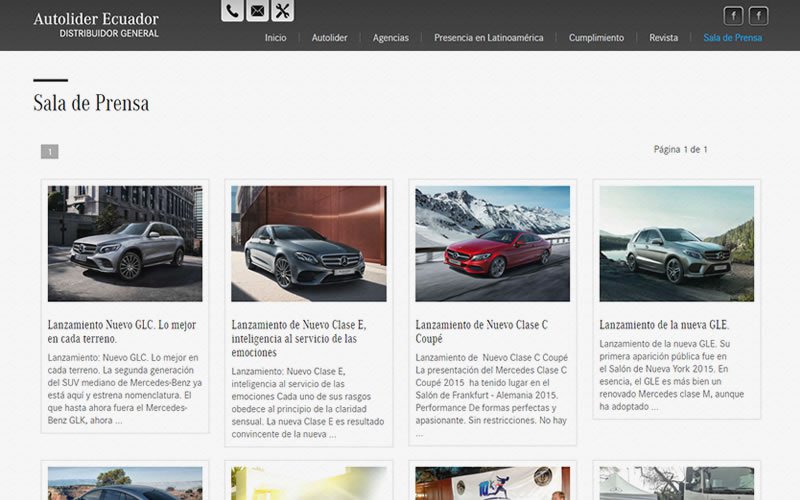Open the email envelope icon
Image resolution: width=800 pixels, height=500 pixels.
click(257, 11)
